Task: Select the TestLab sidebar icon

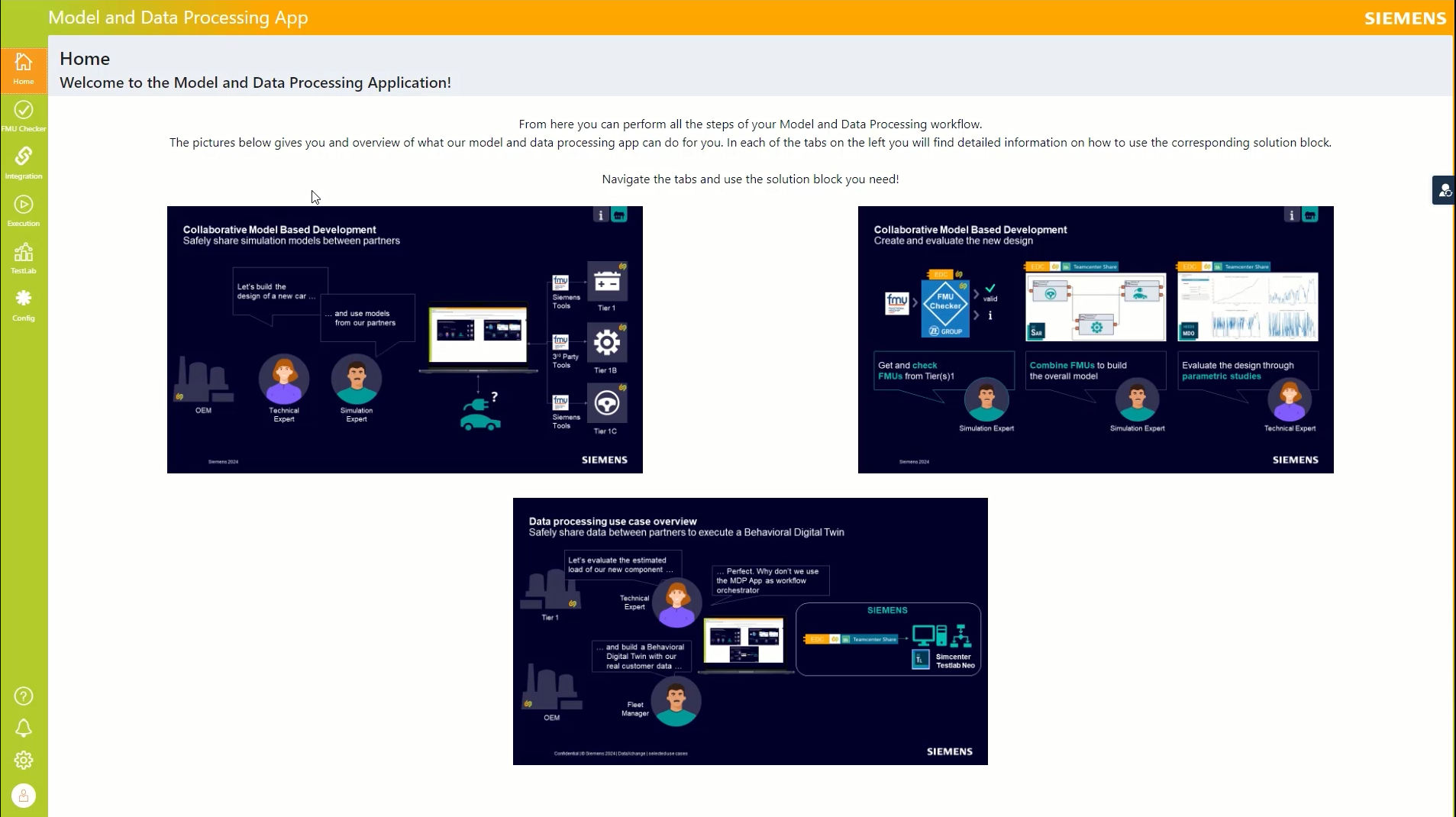Action: [x=24, y=258]
